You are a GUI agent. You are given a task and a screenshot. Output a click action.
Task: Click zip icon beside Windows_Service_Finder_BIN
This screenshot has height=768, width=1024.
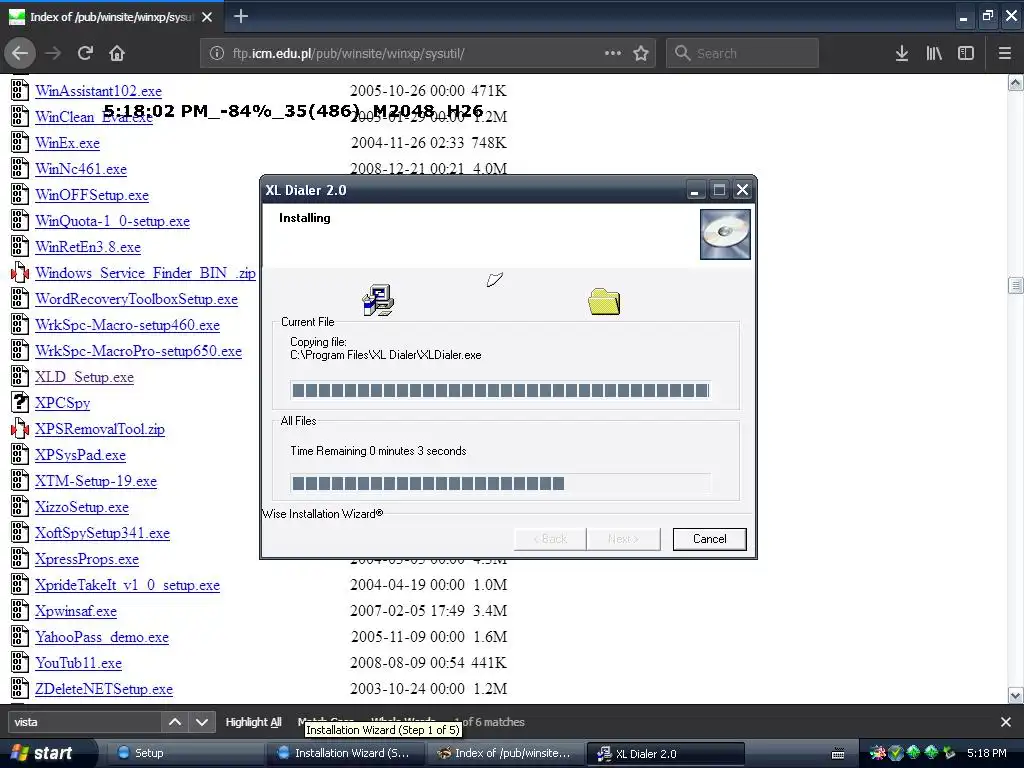20,272
